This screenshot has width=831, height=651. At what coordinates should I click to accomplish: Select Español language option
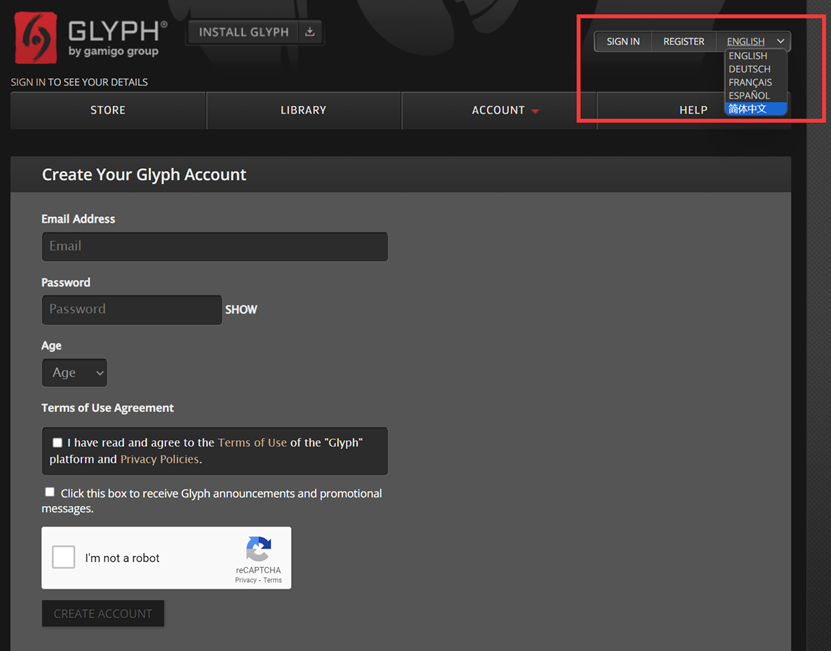pyautogui.click(x=749, y=95)
